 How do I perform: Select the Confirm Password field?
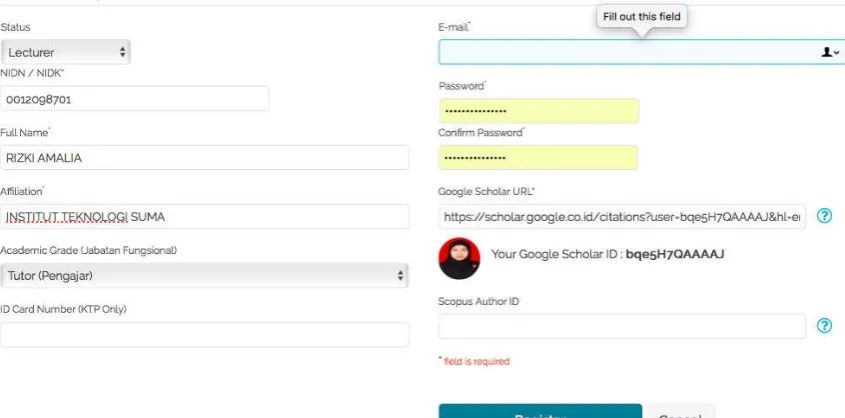click(539, 158)
